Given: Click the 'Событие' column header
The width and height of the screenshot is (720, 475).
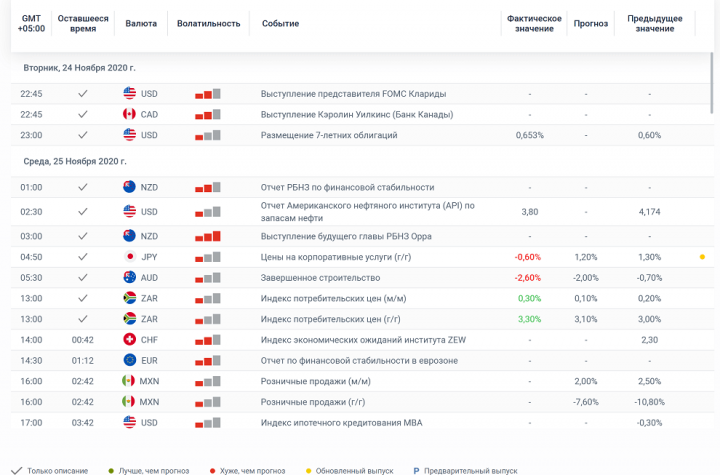Looking at the screenshot, I should pos(280,24).
